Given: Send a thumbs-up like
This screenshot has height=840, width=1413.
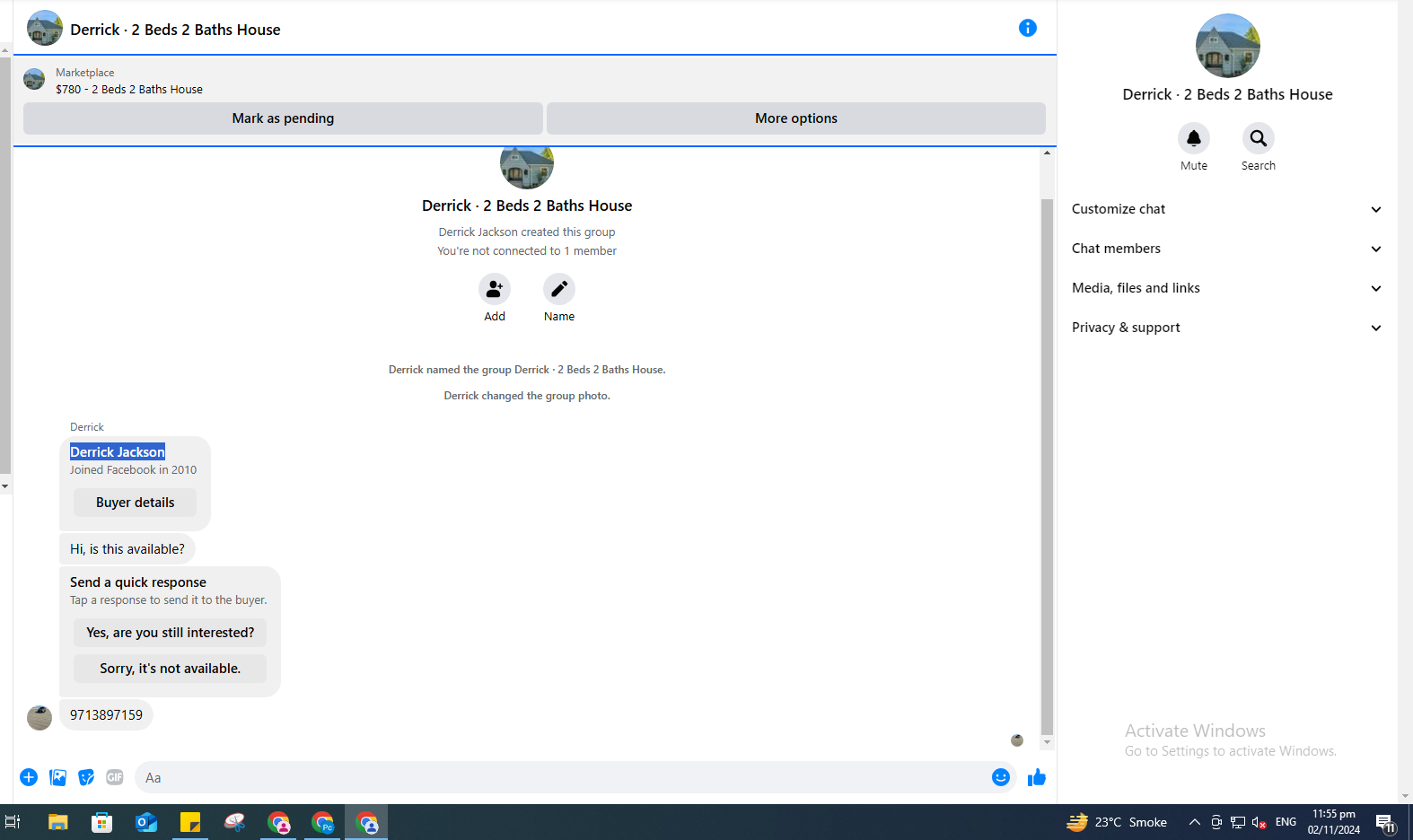Looking at the screenshot, I should click(x=1037, y=777).
